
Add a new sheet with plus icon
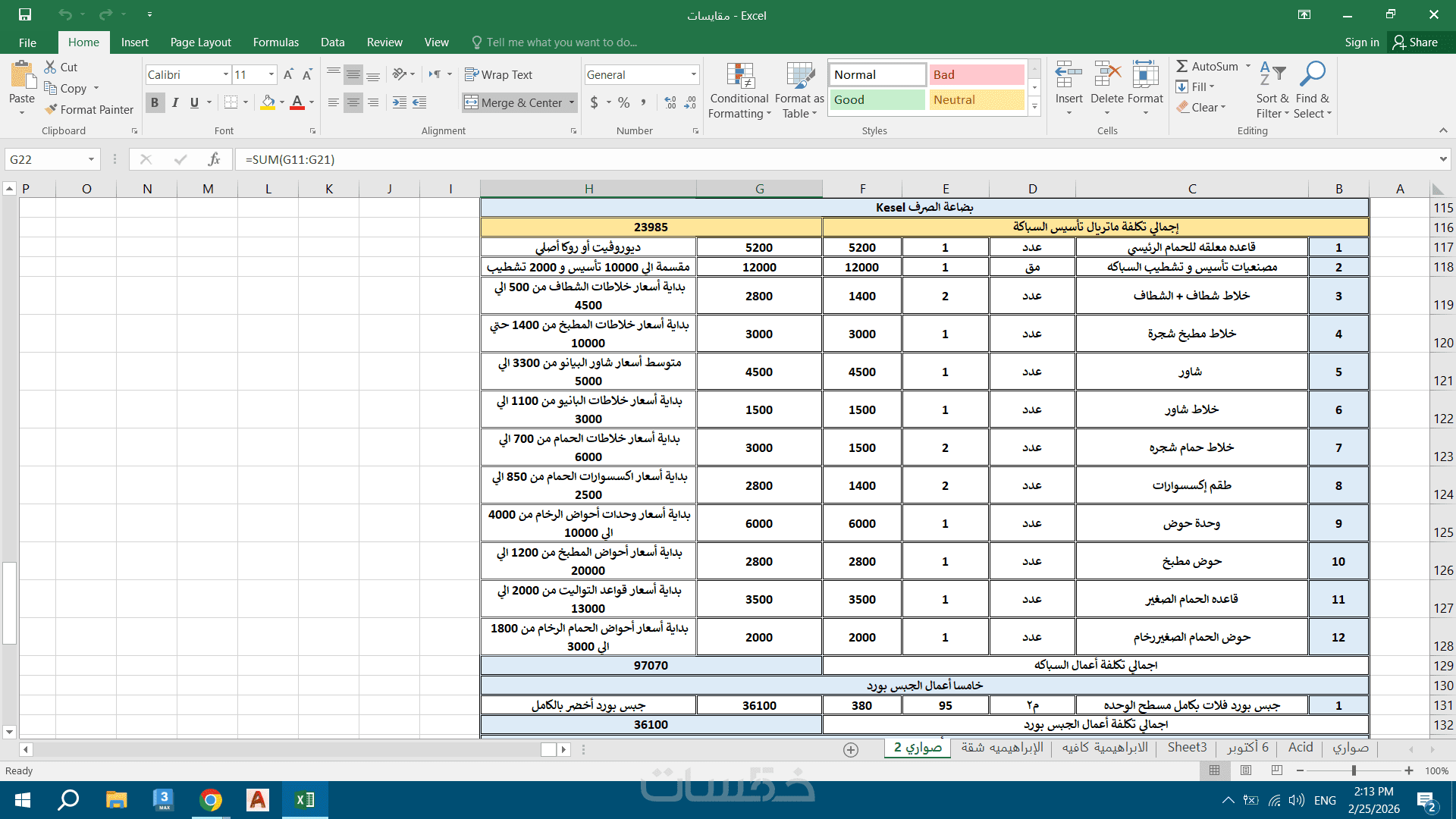[851, 749]
